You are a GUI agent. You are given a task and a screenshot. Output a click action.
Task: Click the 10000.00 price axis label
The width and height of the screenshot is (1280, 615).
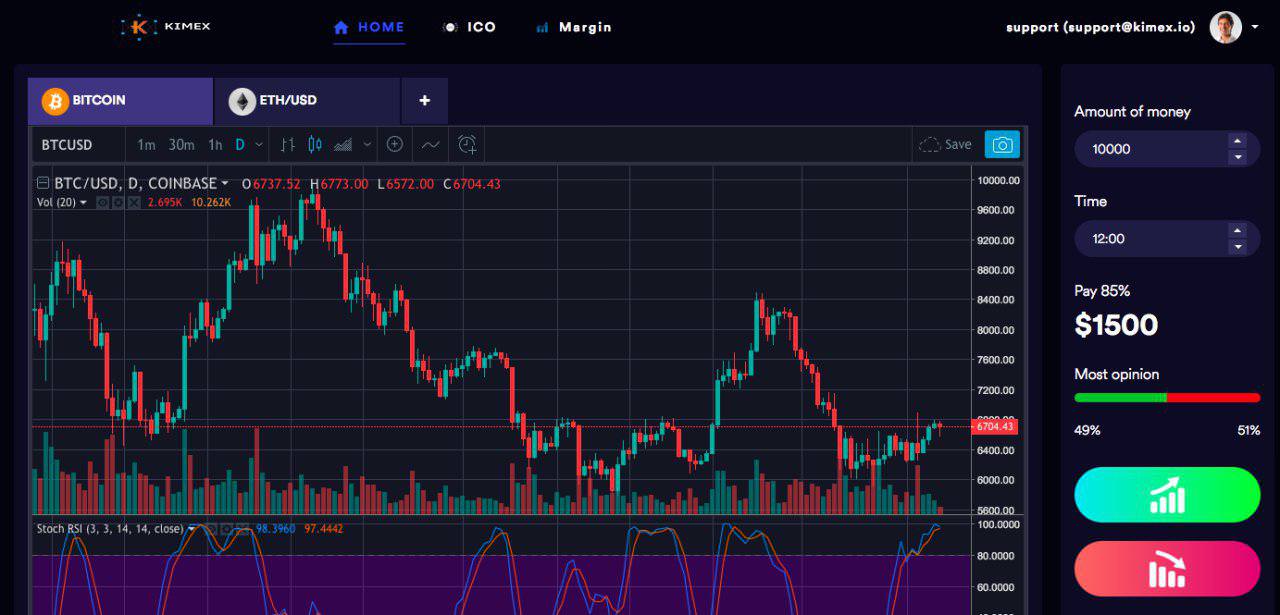998,181
